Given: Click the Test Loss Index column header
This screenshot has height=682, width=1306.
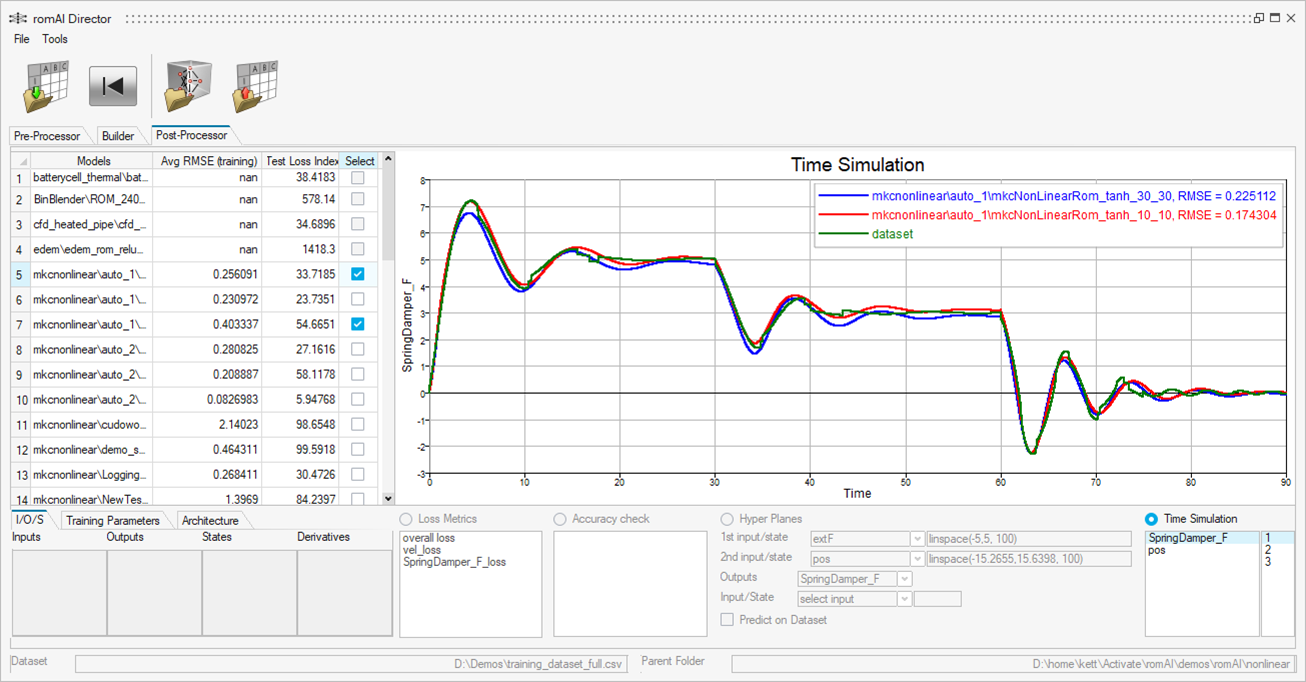Looking at the screenshot, I should pos(300,161).
